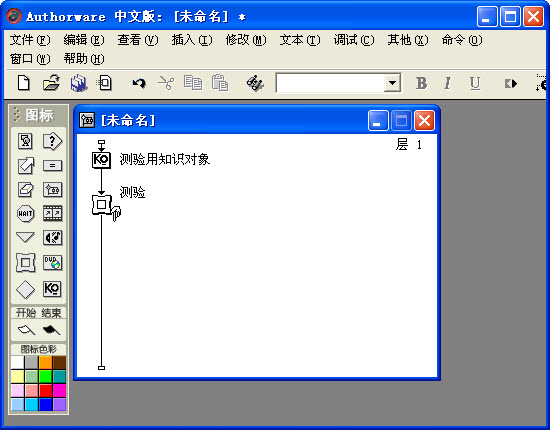Select the Knowledge Object icon in the palette
This screenshot has width=550, height=430.
pos(52,289)
